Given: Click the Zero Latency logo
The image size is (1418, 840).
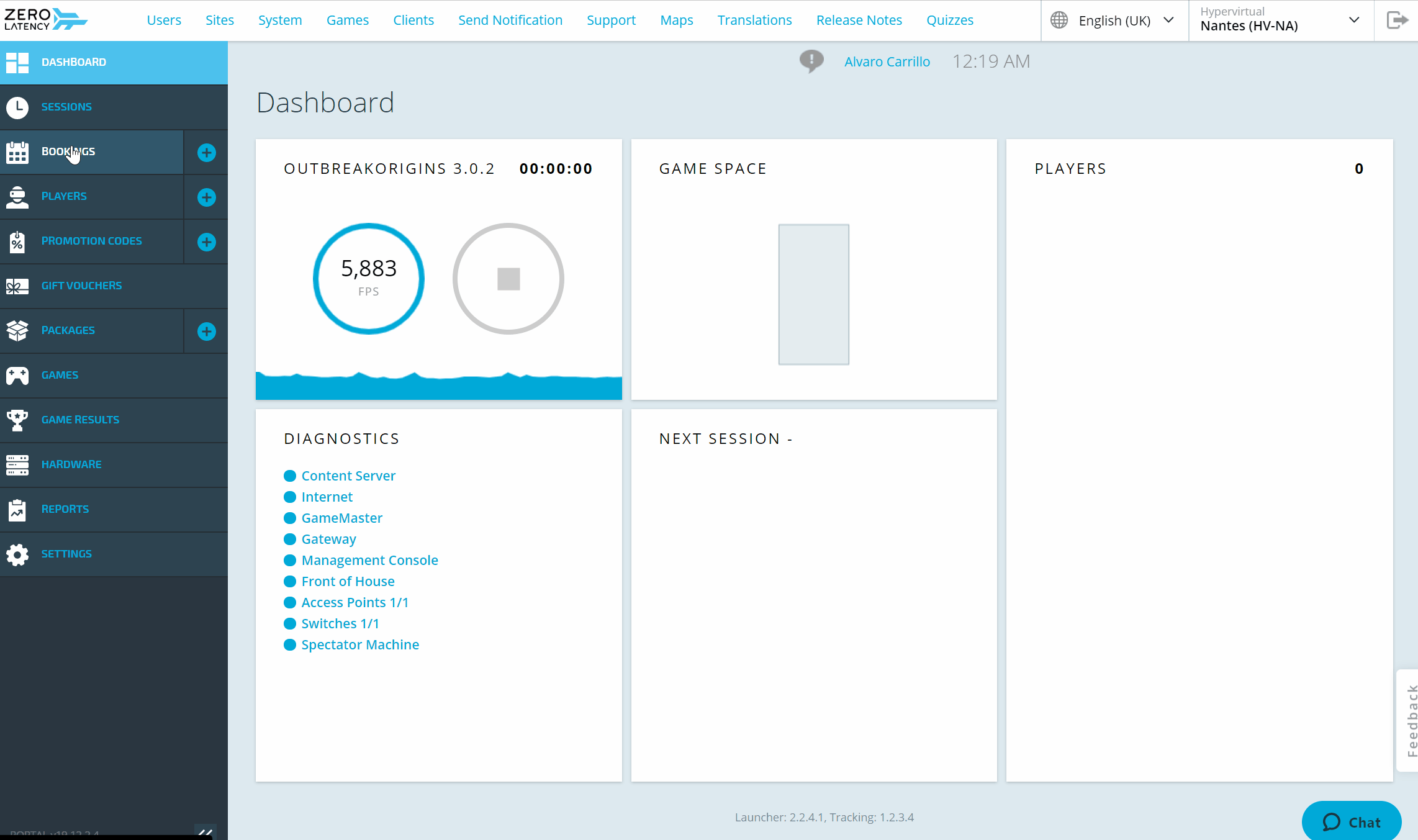Looking at the screenshot, I should (x=45, y=19).
